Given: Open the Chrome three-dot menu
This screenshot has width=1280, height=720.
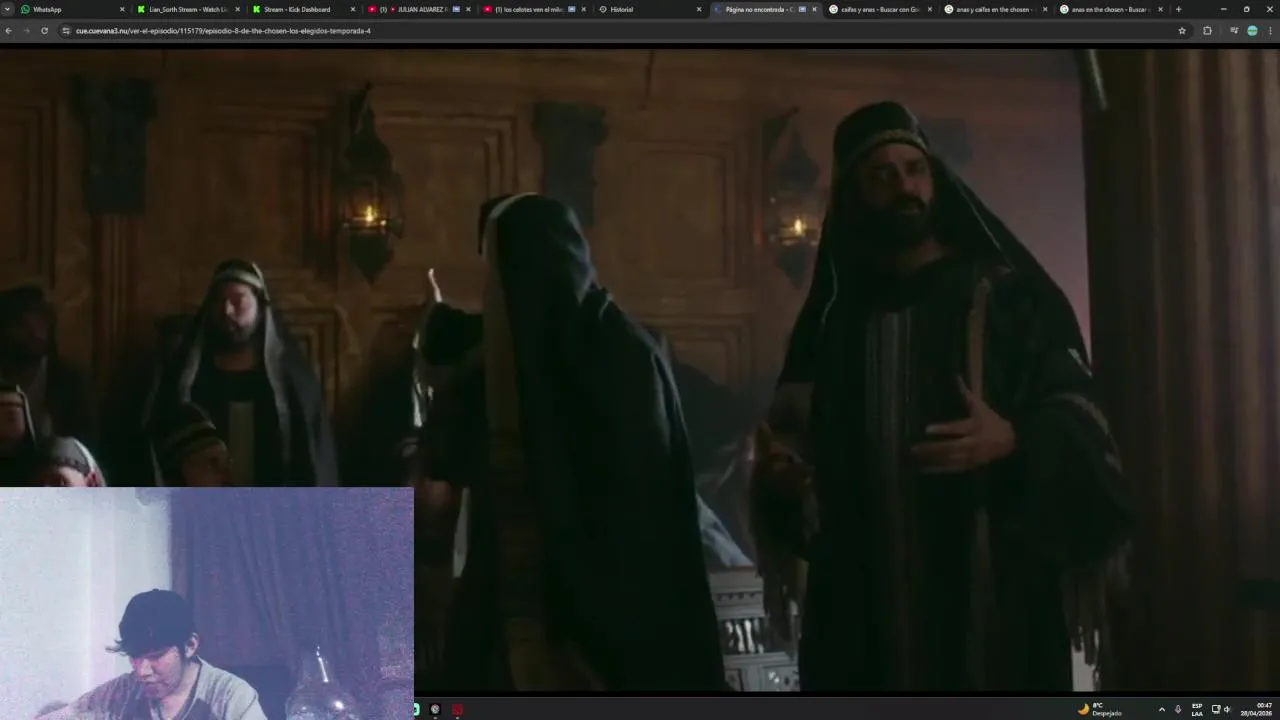Looking at the screenshot, I should 1270,31.
